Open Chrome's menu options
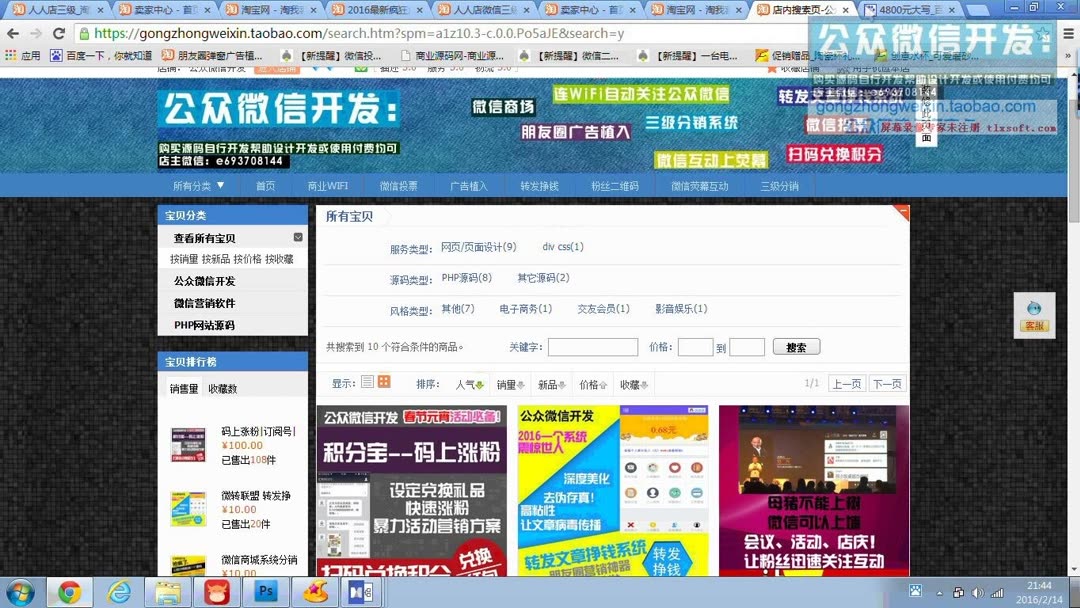 click(1066, 33)
